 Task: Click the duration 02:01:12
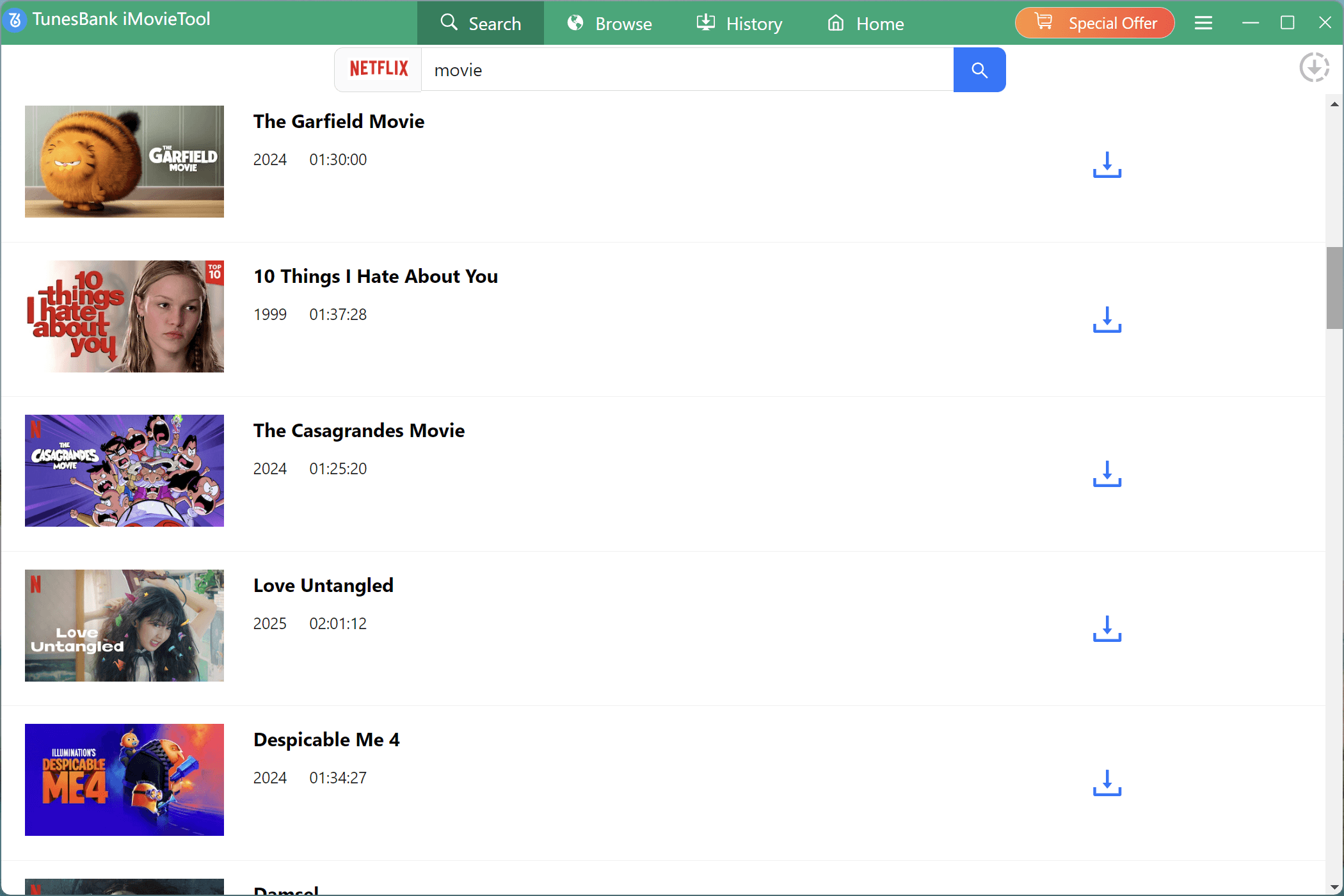point(338,623)
